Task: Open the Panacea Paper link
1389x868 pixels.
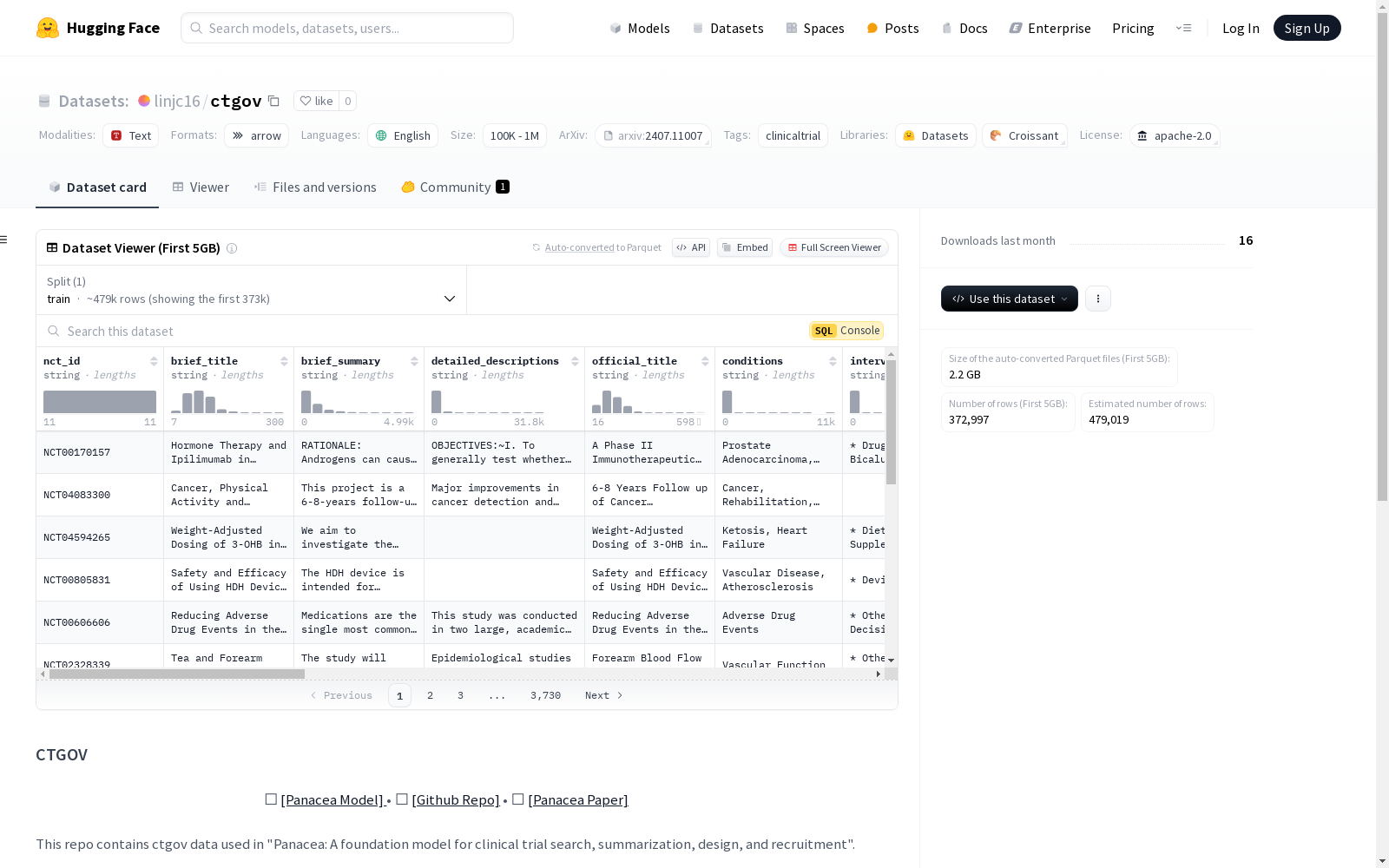Action: pyautogui.click(x=577, y=799)
